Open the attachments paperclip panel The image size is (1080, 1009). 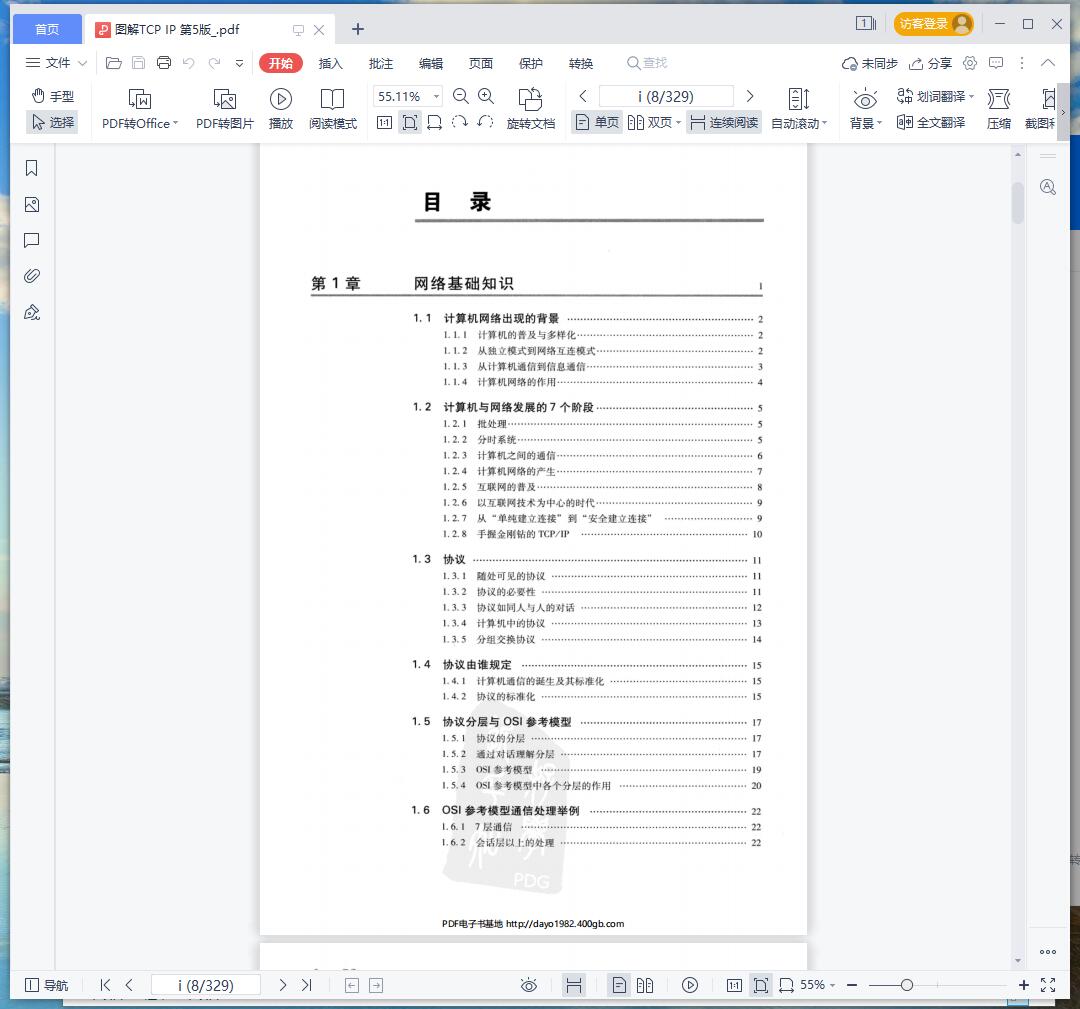(32, 276)
